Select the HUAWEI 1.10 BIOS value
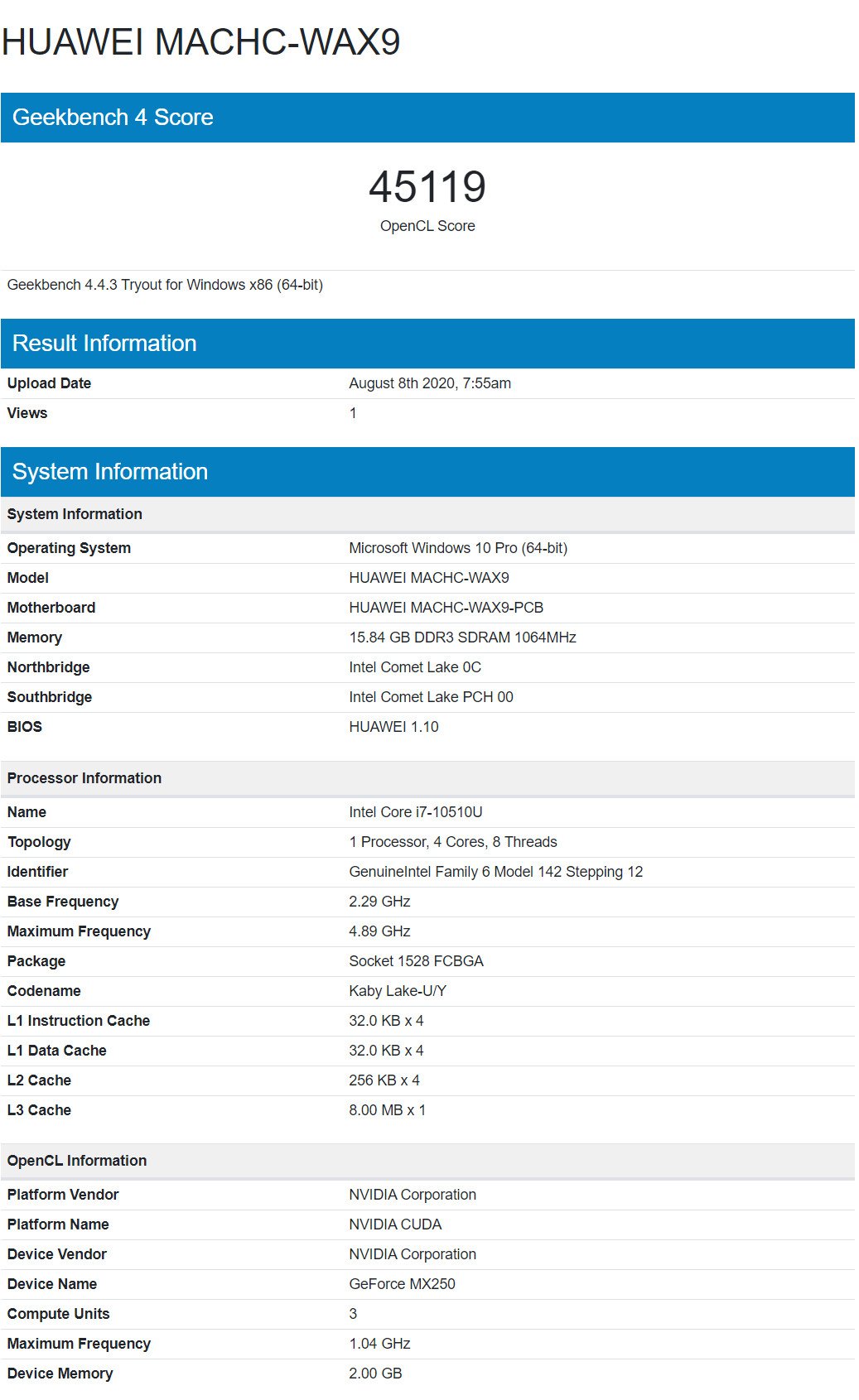 (x=393, y=727)
